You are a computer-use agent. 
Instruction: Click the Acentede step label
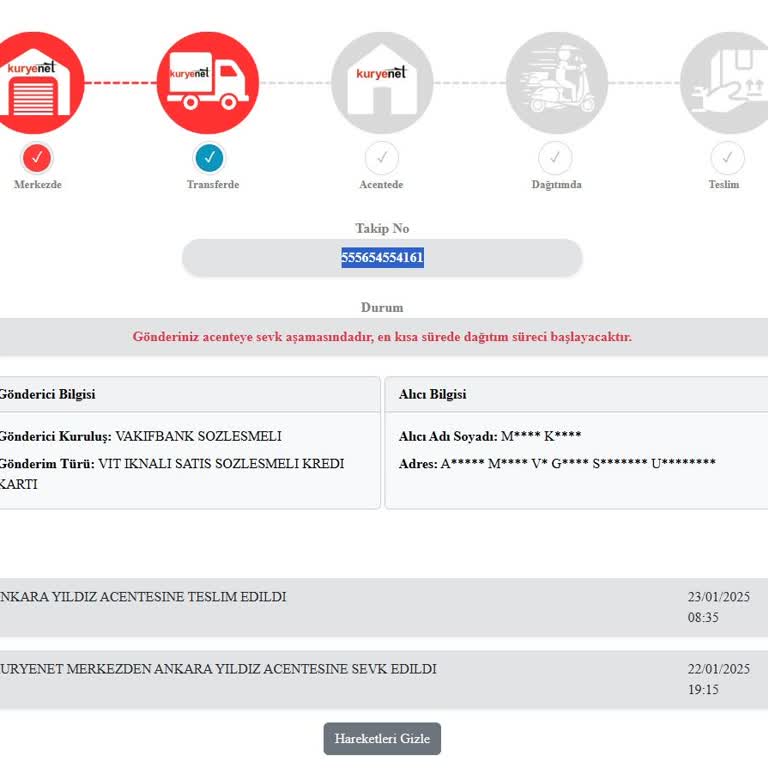point(381,185)
